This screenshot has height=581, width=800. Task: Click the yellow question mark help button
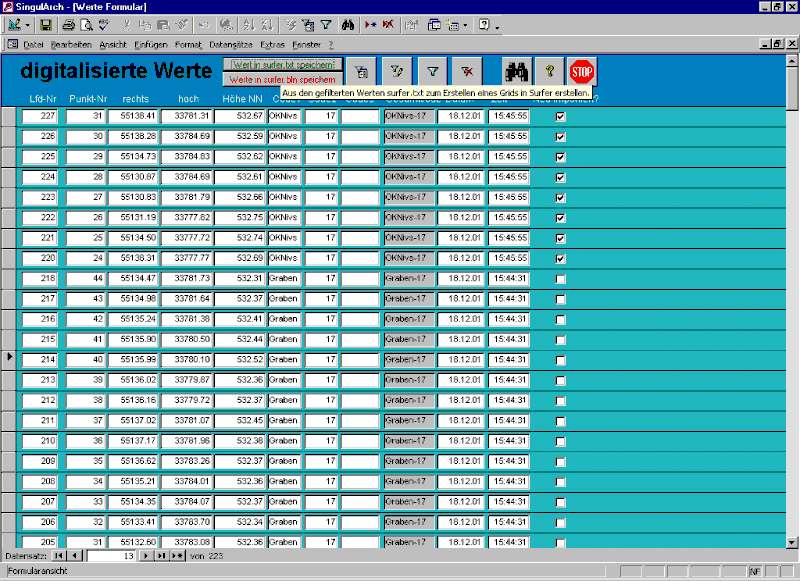pos(549,71)
